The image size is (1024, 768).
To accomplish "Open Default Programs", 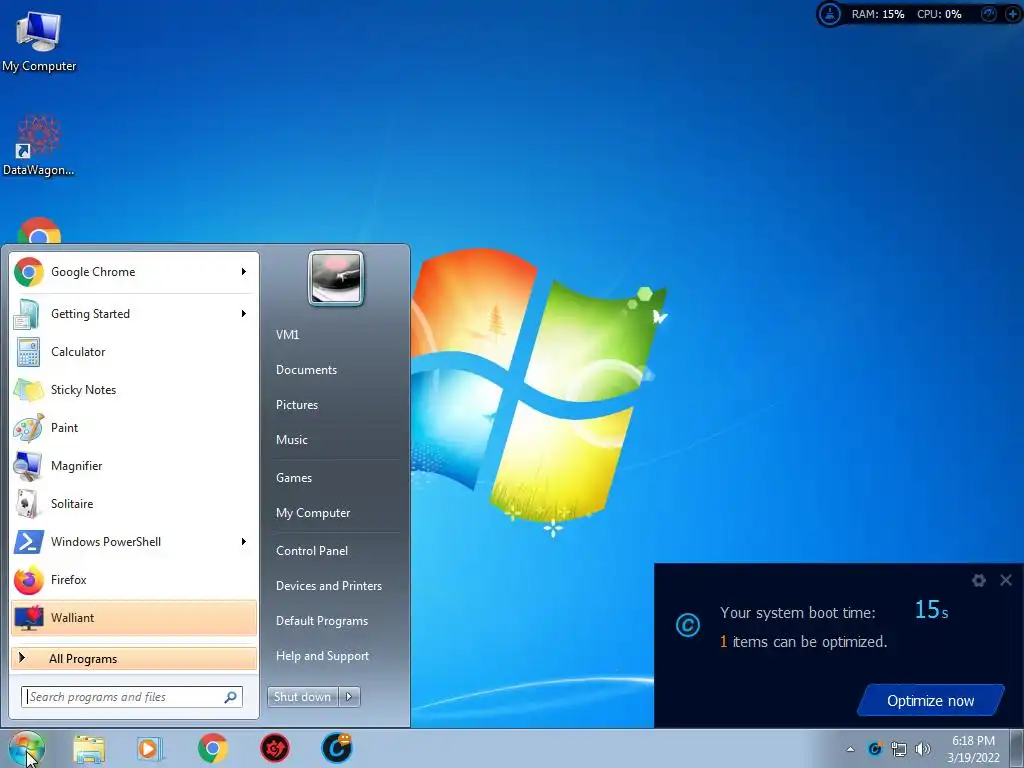I will pyautogui.click(x=322, y=621).
